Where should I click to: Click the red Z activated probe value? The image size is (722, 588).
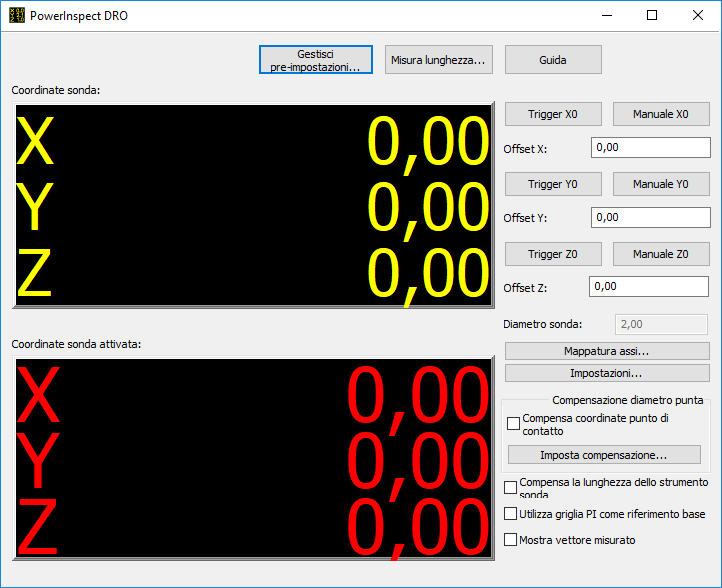click(x=418, y=529)
